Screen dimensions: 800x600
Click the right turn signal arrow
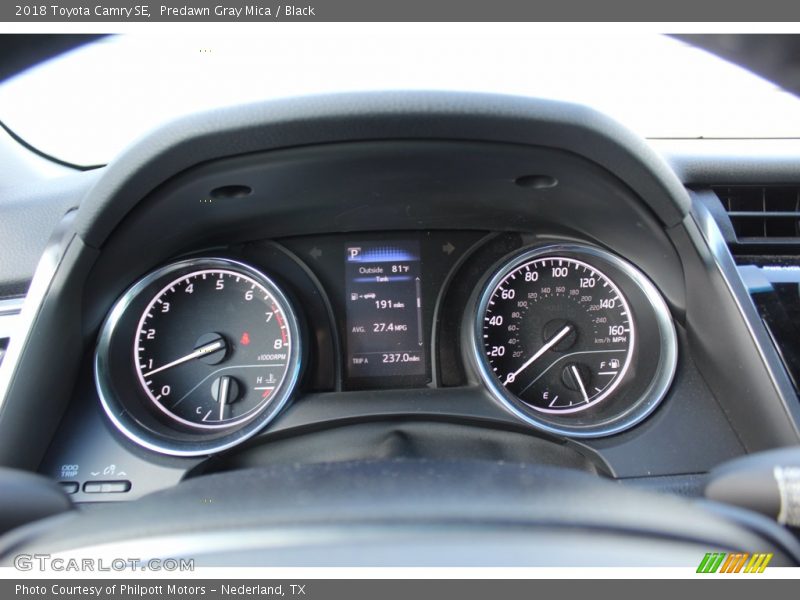click(x=448, y=248)
